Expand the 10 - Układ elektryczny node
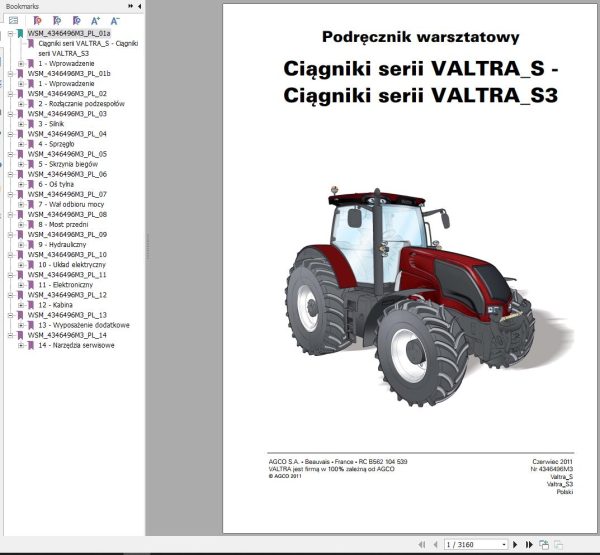The width and height of the screenshot is (600, 555). pos(21,265)
